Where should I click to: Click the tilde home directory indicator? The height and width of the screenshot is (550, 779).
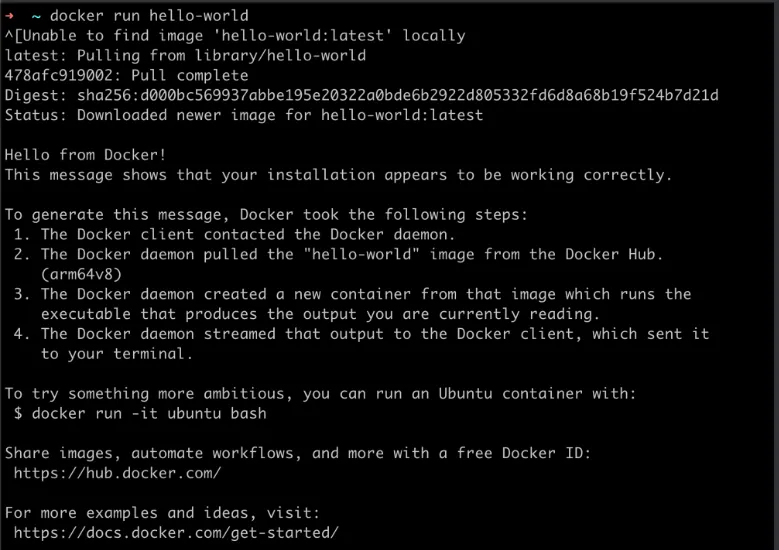[36, 15]
